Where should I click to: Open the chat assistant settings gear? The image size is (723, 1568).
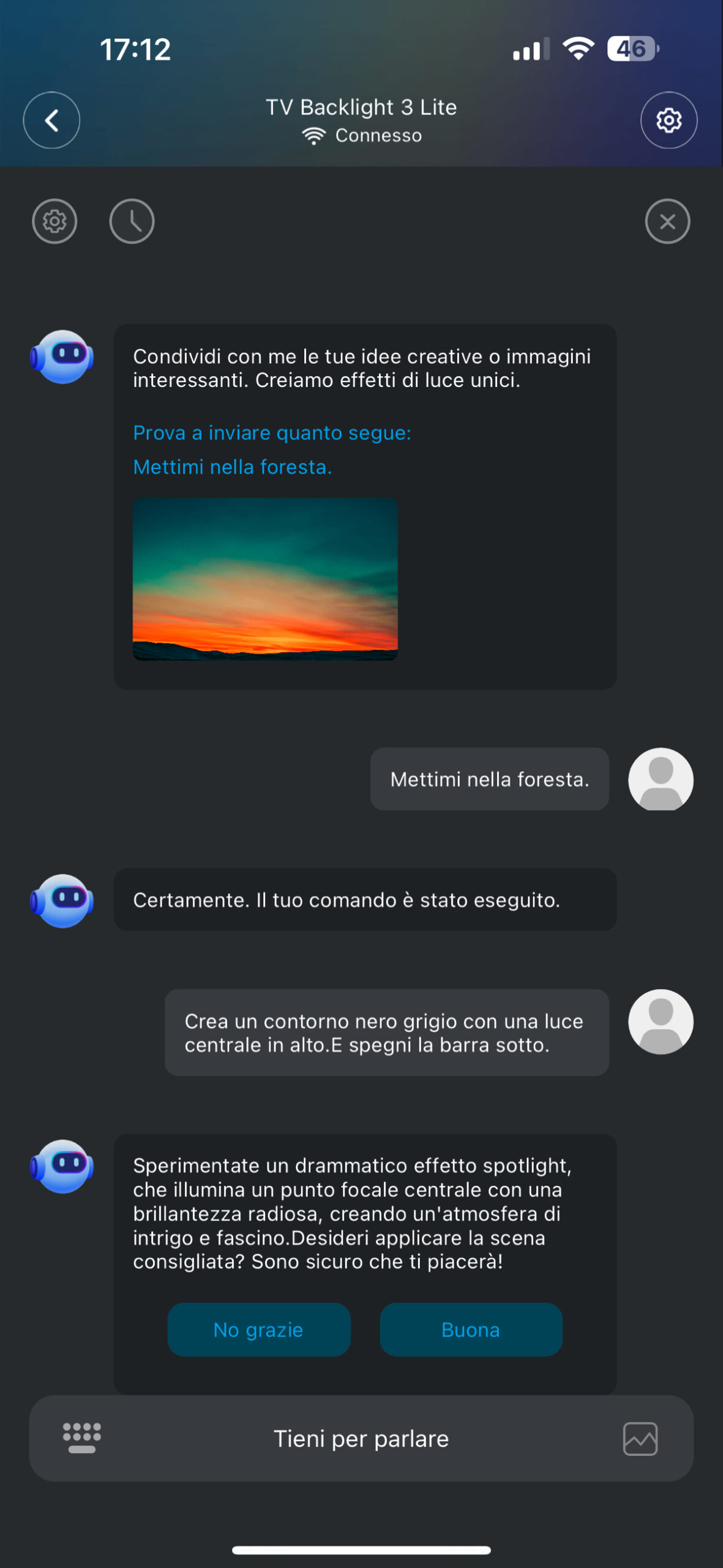pyautogui.click(x=54, y=221)
